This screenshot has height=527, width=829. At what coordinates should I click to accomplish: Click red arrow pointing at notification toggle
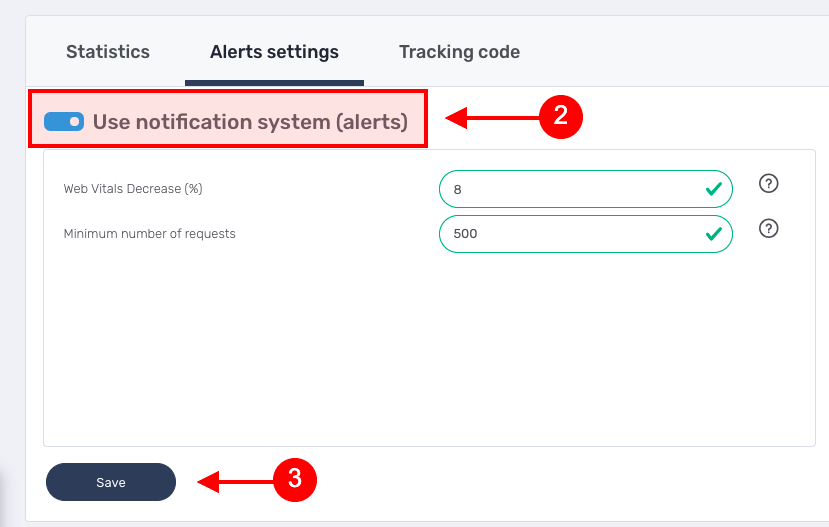[490, 118]
